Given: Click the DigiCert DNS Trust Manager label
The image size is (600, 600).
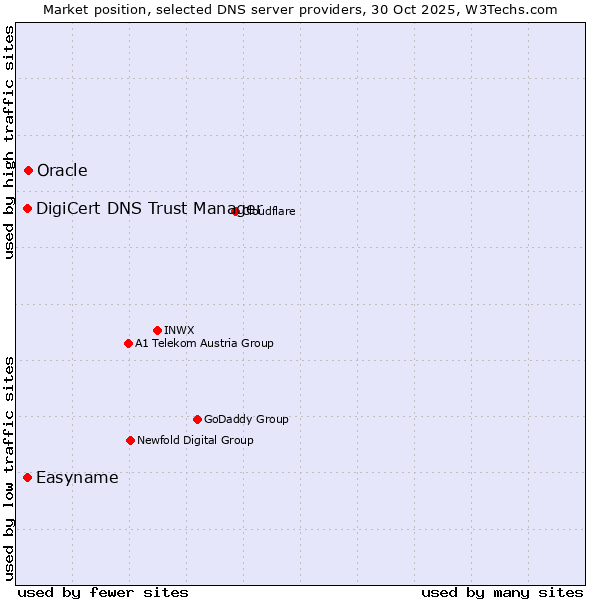Looking at the screenshot, I should [148, 208].
